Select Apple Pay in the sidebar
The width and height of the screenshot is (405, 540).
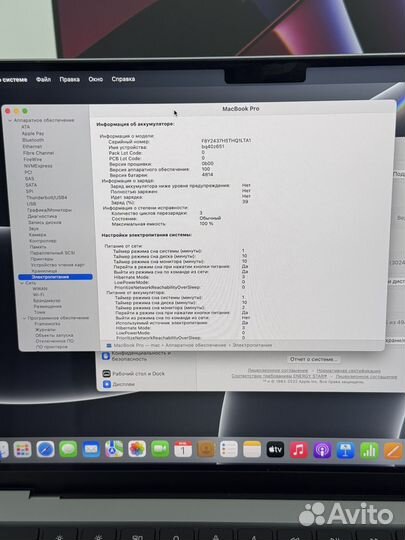pyautogui.click(x=33, y=133)
